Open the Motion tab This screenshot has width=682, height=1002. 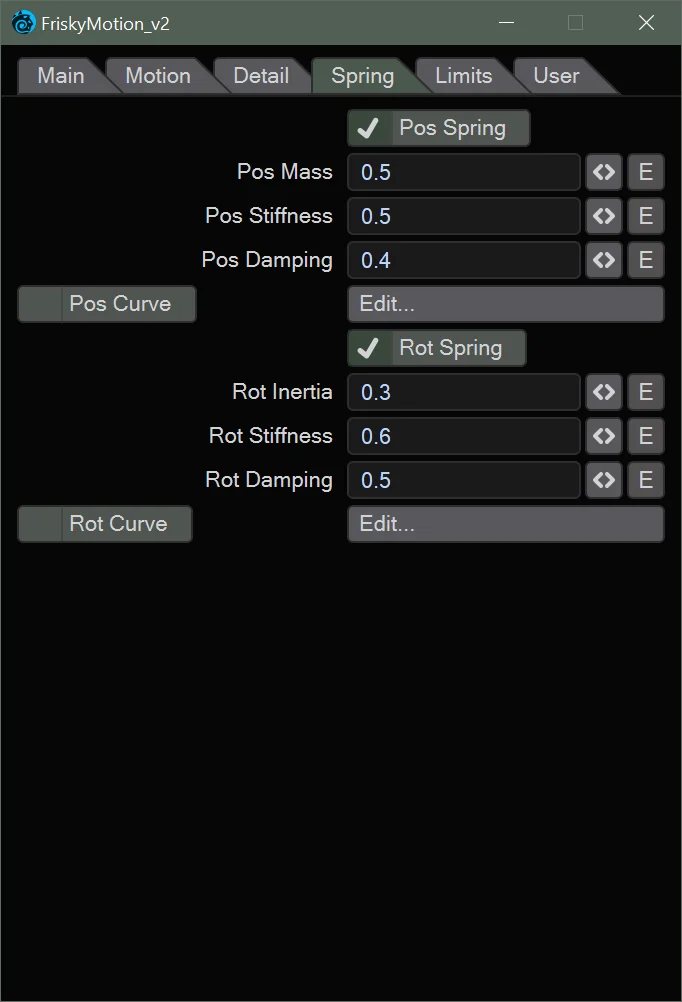(x=155, y=75)
